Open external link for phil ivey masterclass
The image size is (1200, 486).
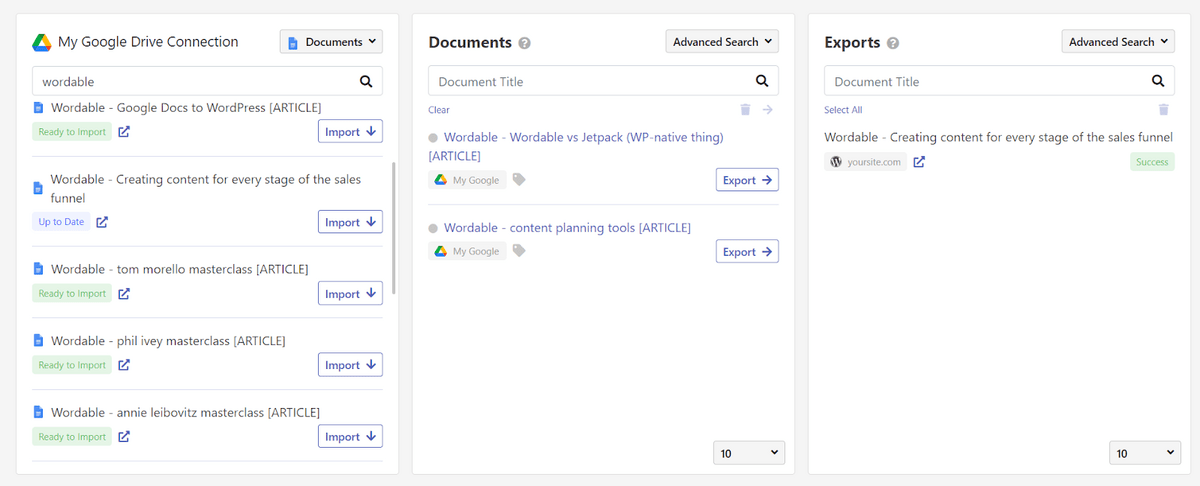[124, 365]
